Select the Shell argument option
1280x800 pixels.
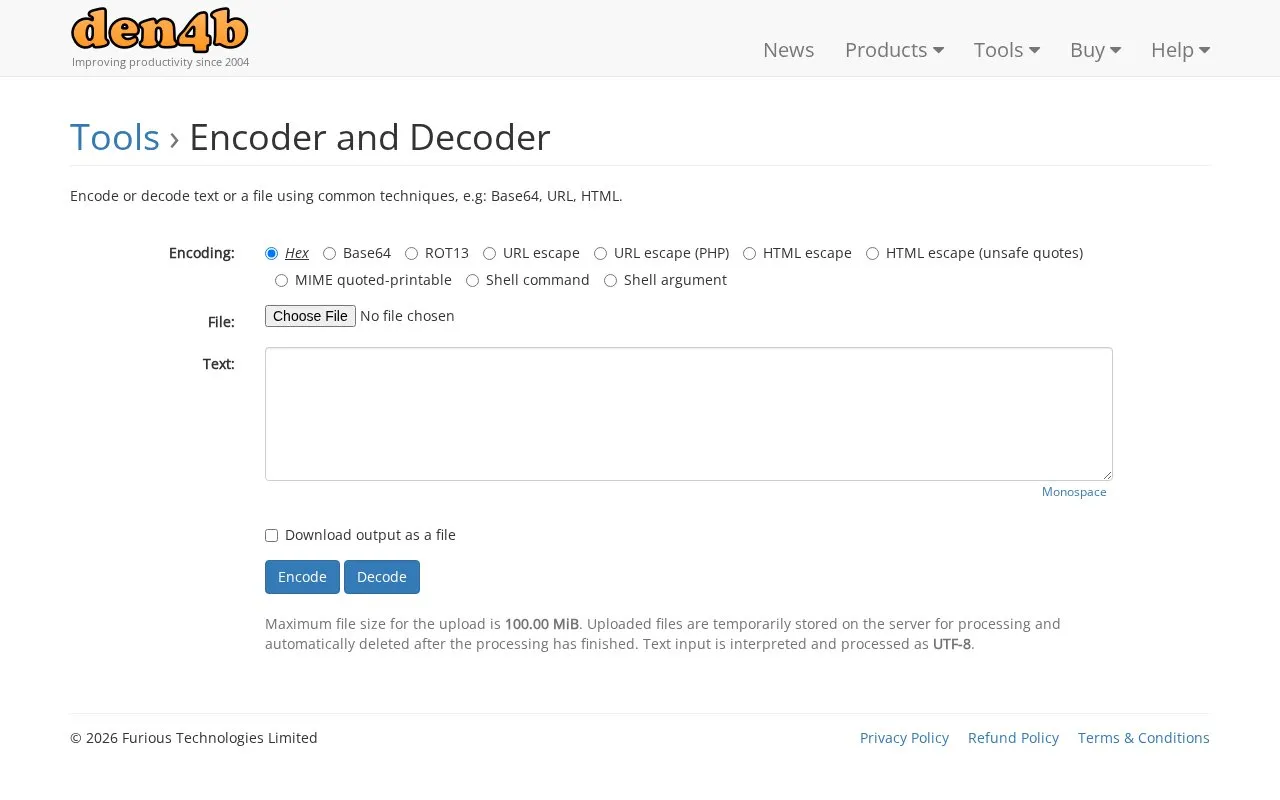pos(610,281)
